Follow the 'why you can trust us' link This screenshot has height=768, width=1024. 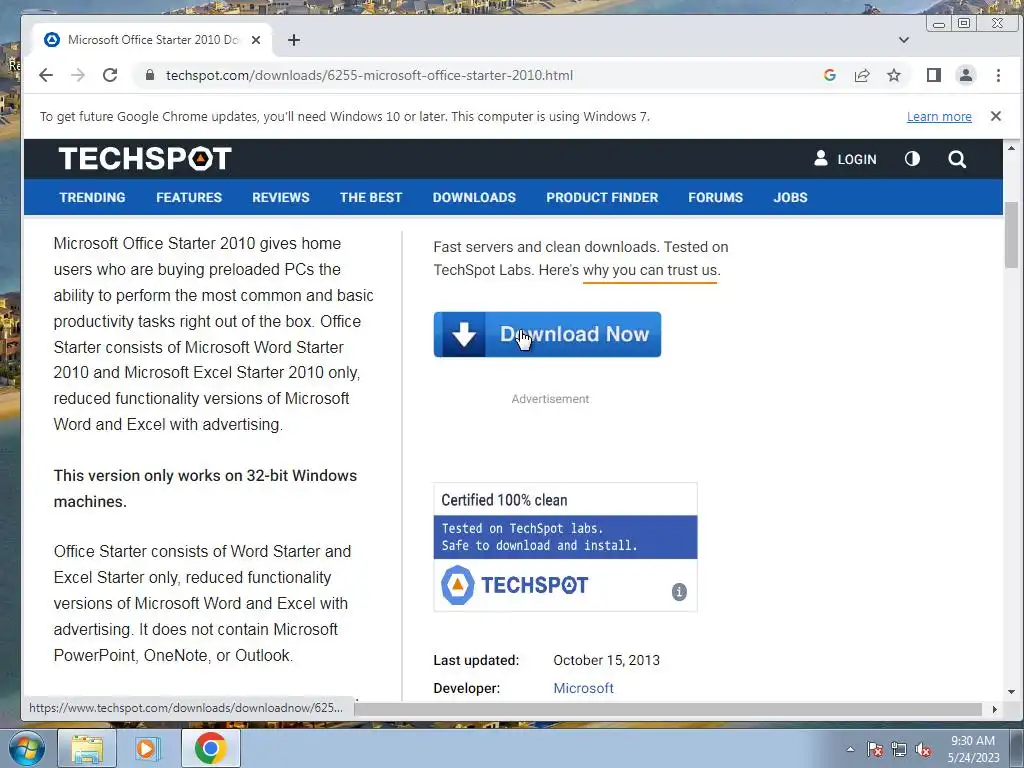click(650, 270)
